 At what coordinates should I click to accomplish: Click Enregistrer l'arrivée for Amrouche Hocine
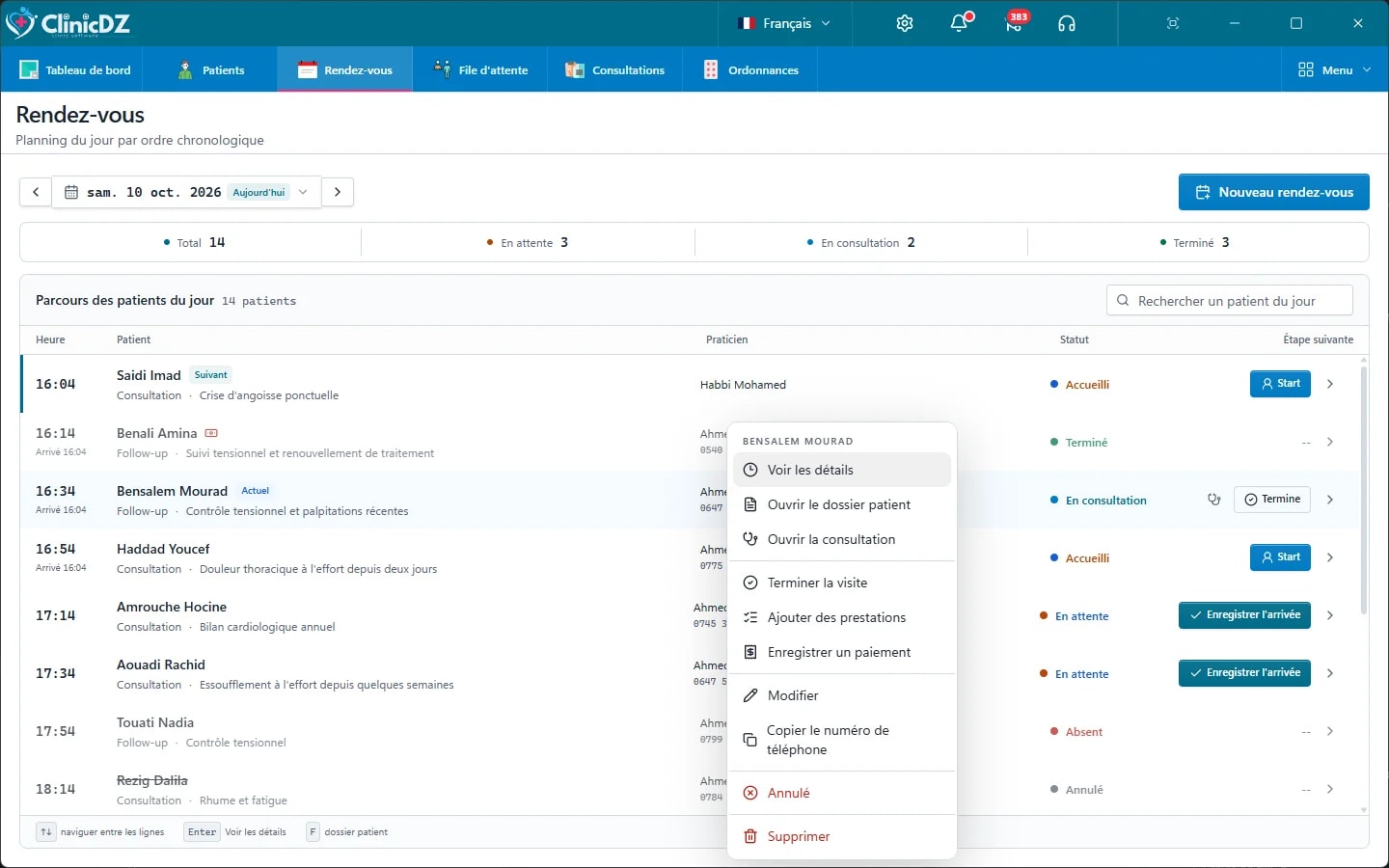[x=1244, y=615]
